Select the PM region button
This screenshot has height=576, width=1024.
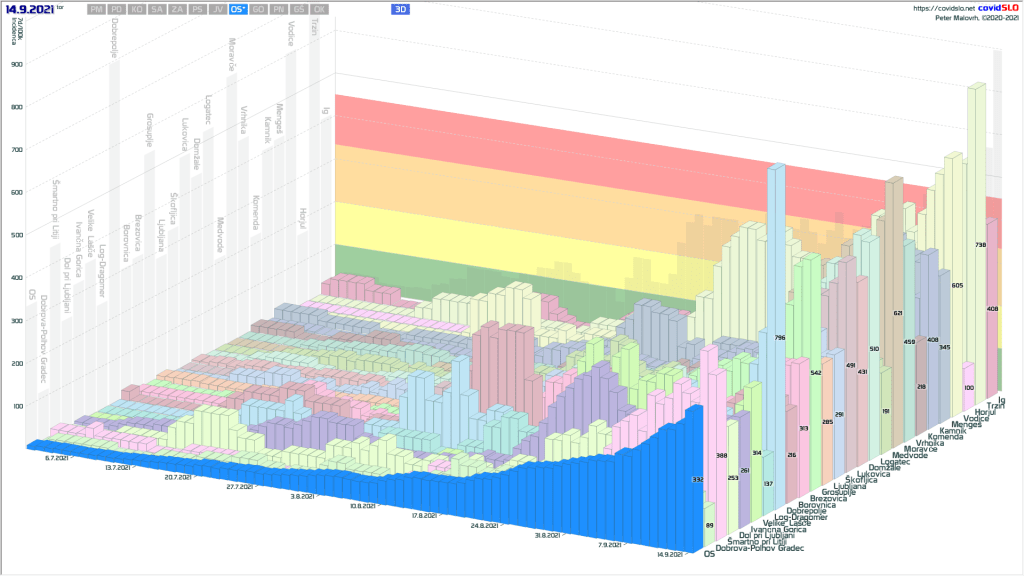click(x=95, y=8)
